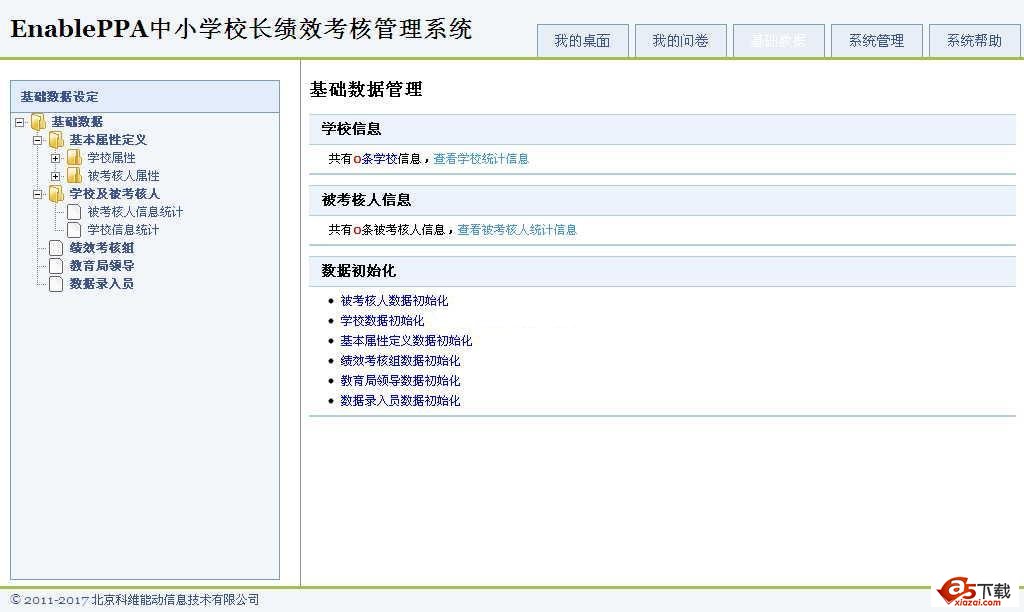Click the 学校属性 folder icon
This screenshot has height=612, width=1024.
point(75,158)
